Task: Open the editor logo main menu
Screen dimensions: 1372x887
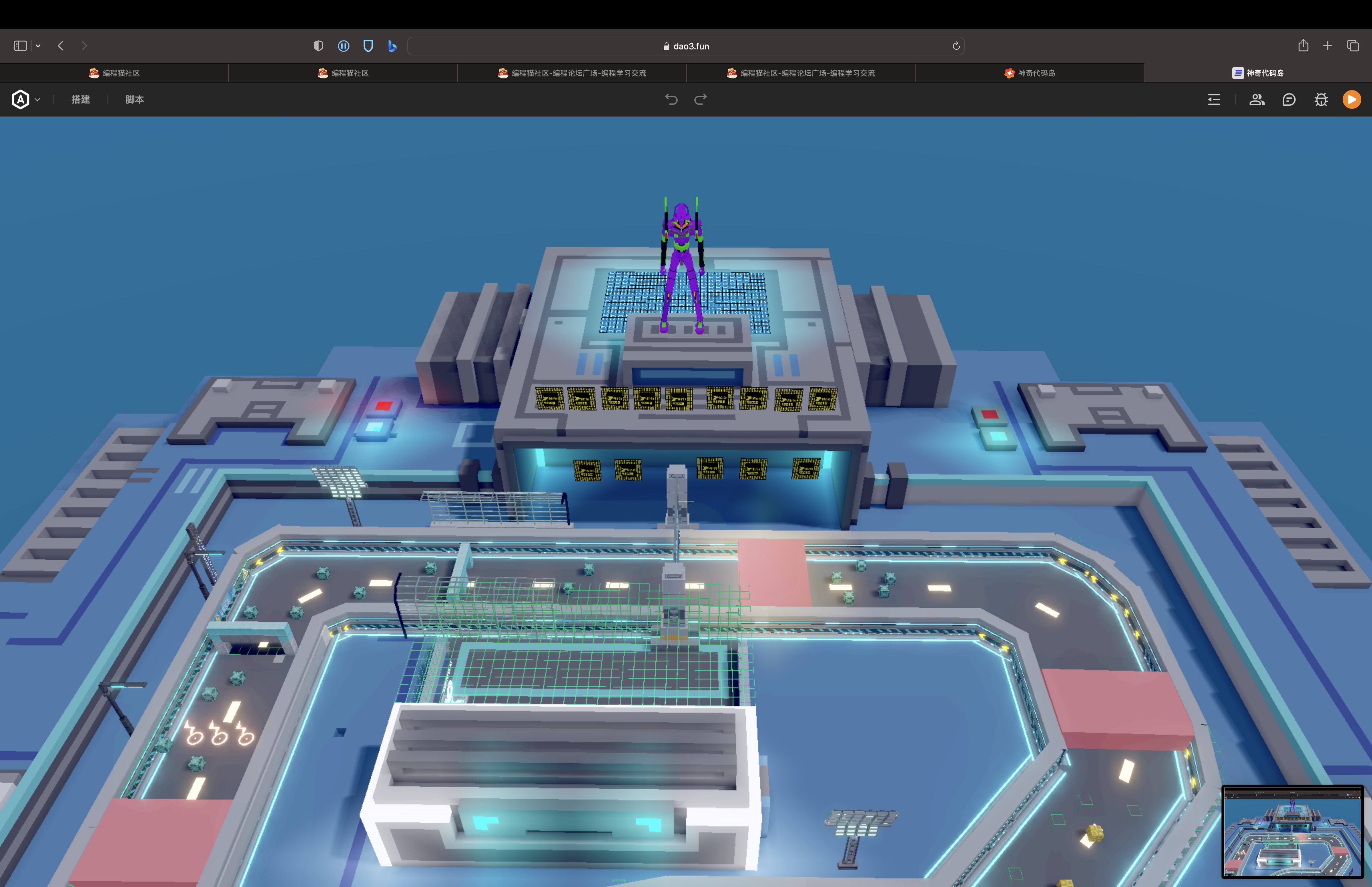Action: pyautogui.click(x=21, y=100)
